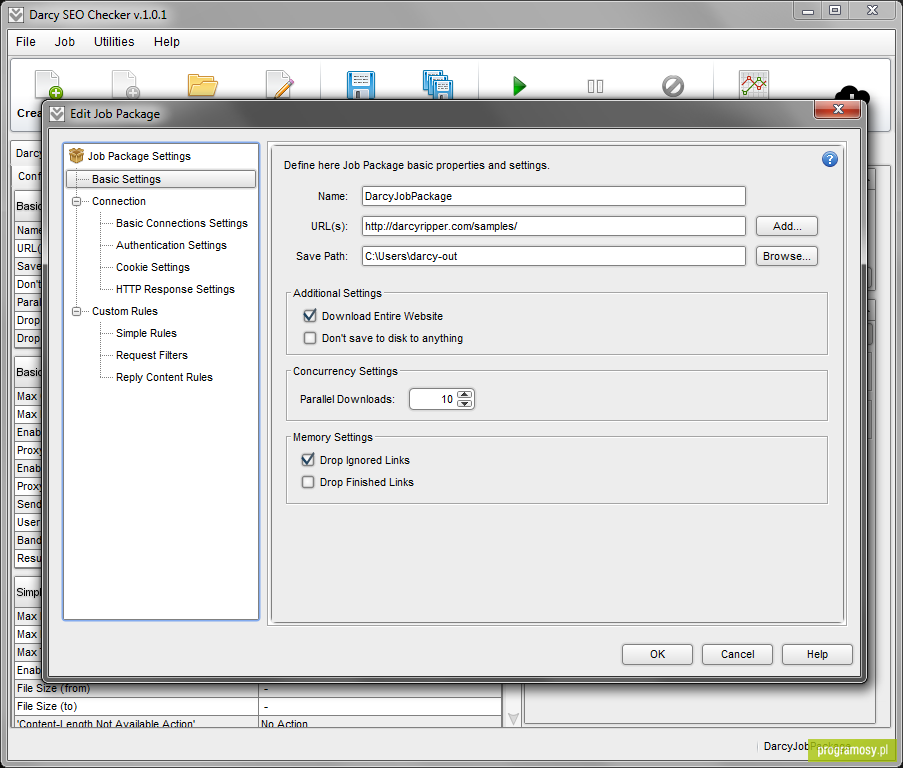Click DarcyJobPackage in the status bar

(807, 746)
